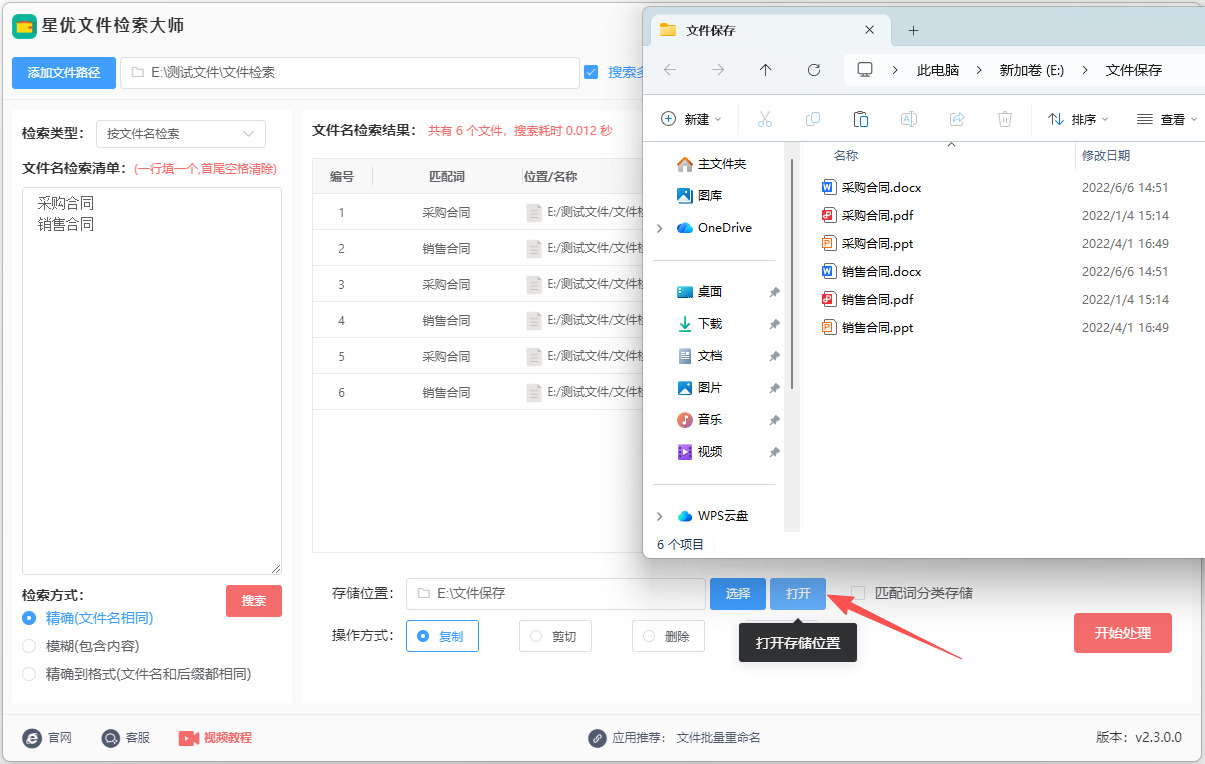The height and width of the screenshot is (764, 1205).
Task: Expand the chevron before 此电脑 in breadcrumb
Action: pos(897,70)
